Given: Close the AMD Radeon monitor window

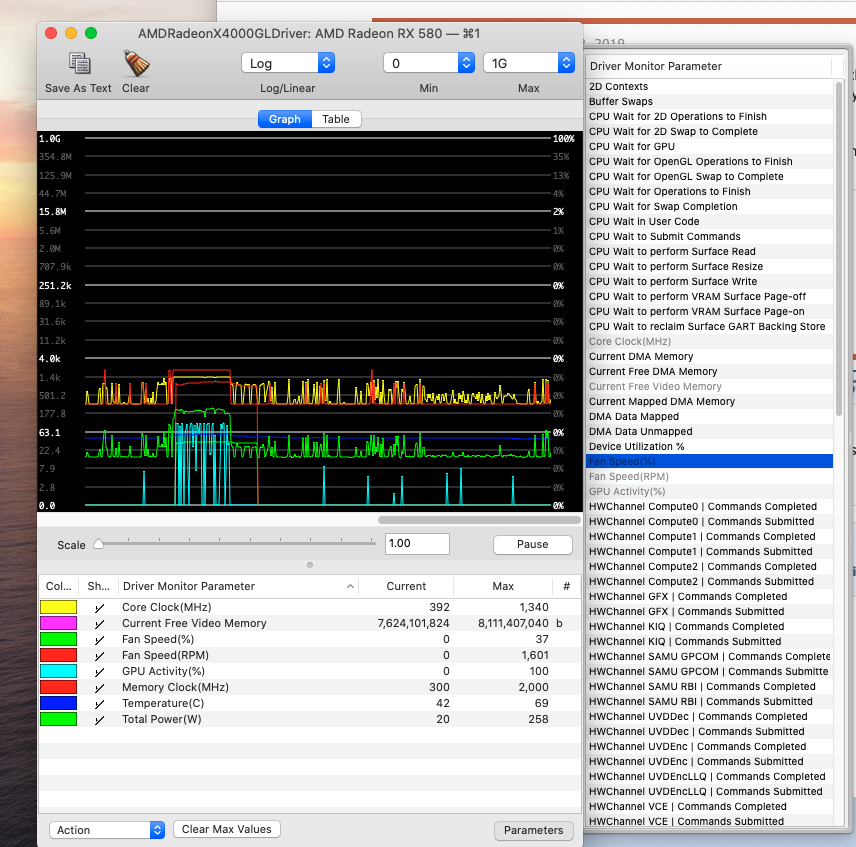Looking at the screenshot, I should (x=51, y=33).
